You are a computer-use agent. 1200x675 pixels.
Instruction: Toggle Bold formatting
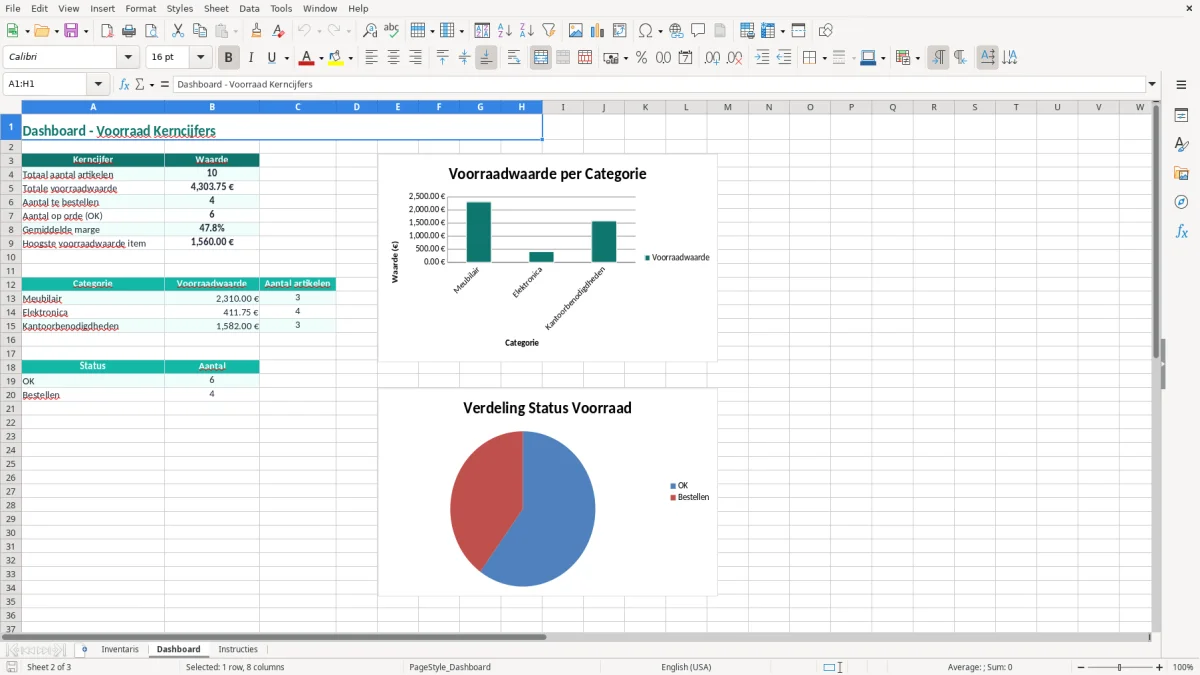229,58
